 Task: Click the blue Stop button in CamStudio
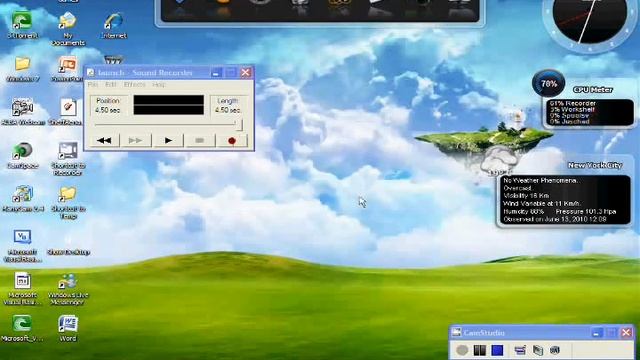point(497,350)
